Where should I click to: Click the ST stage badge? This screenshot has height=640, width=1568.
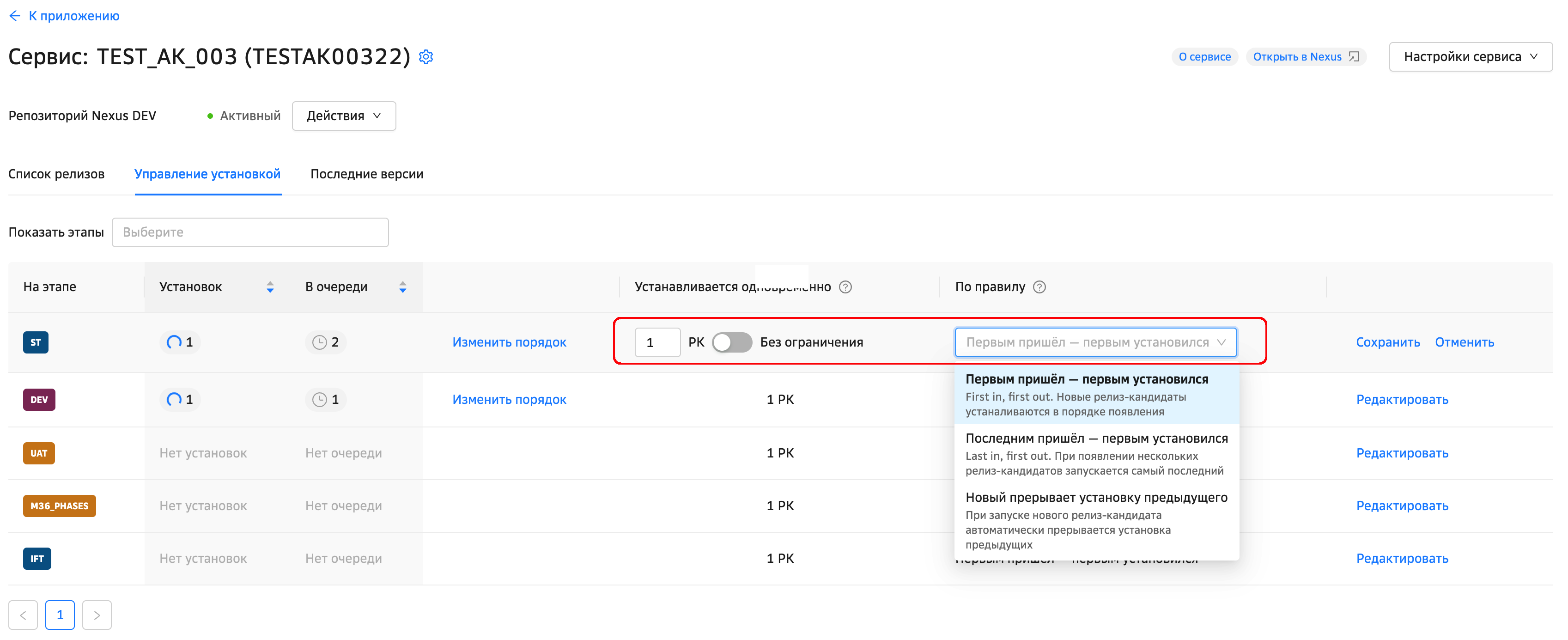pos(36,342)
